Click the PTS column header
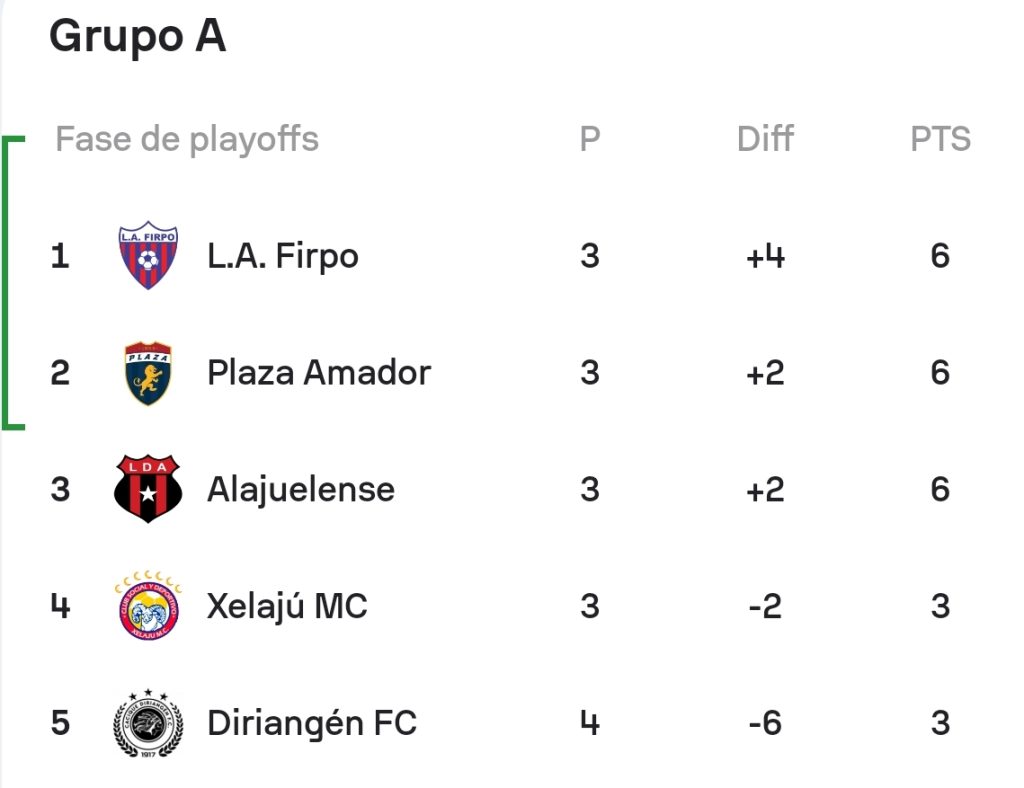 [940, 138]
